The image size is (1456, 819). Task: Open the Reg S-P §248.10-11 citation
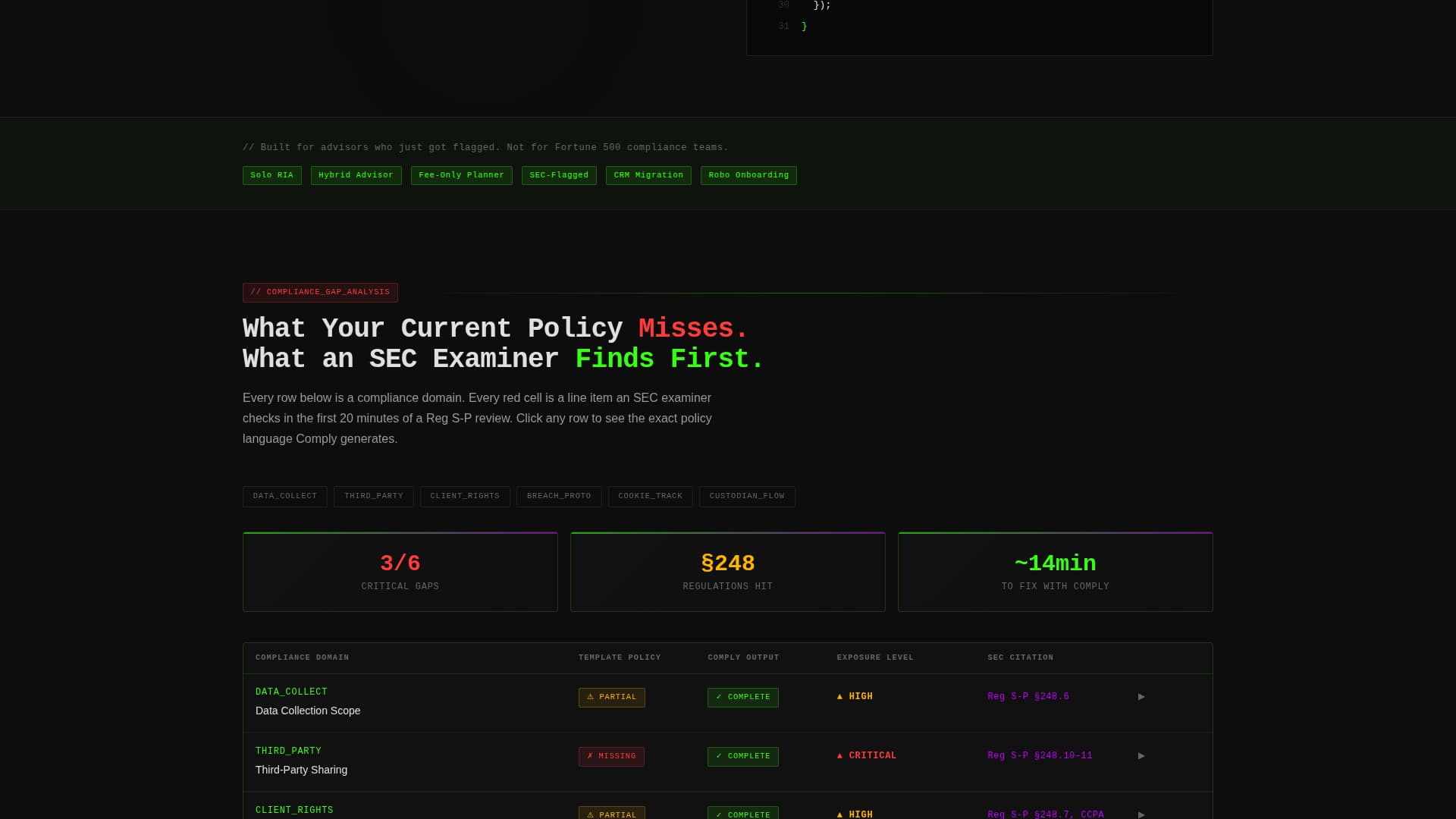[1040, 756]
